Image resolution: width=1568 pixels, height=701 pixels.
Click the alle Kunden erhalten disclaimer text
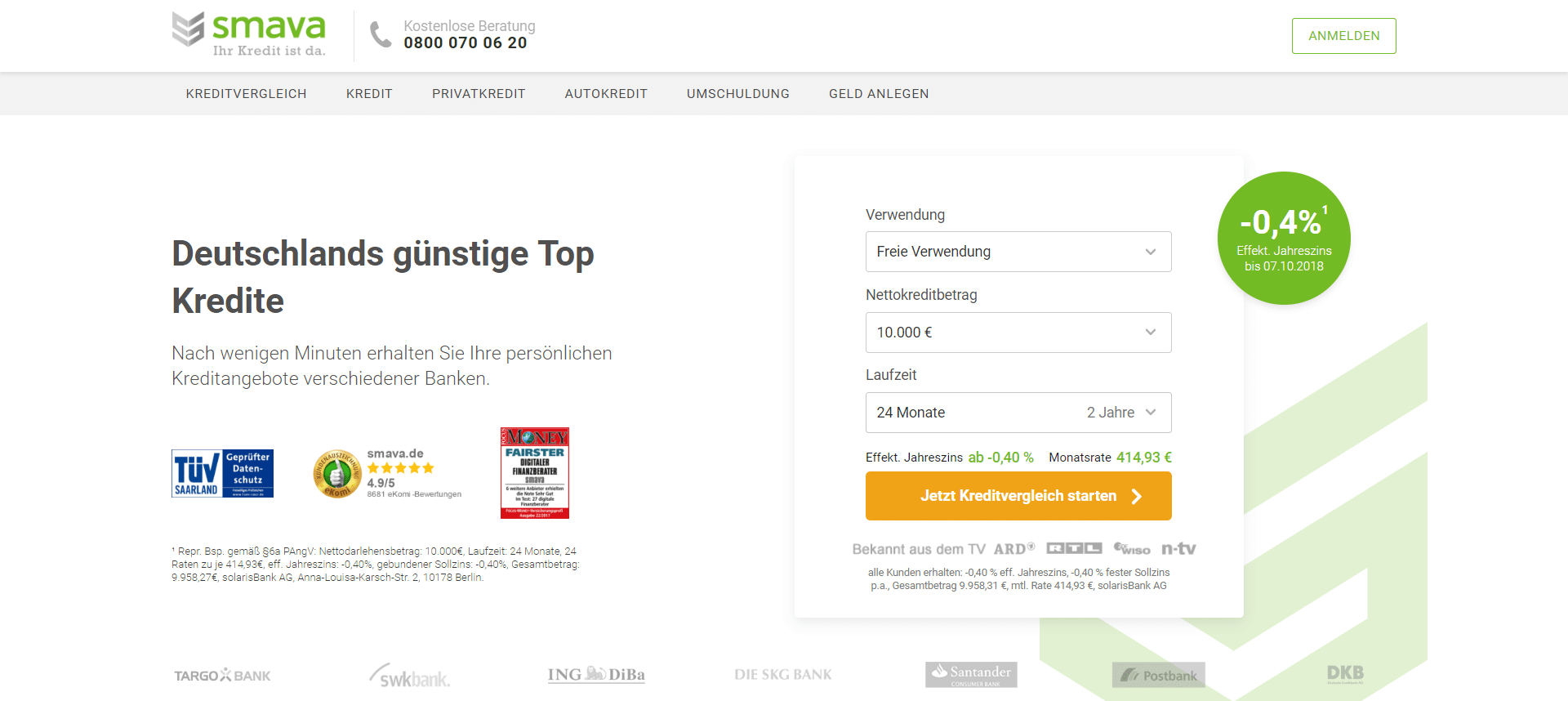click(x=1018, y=579)
